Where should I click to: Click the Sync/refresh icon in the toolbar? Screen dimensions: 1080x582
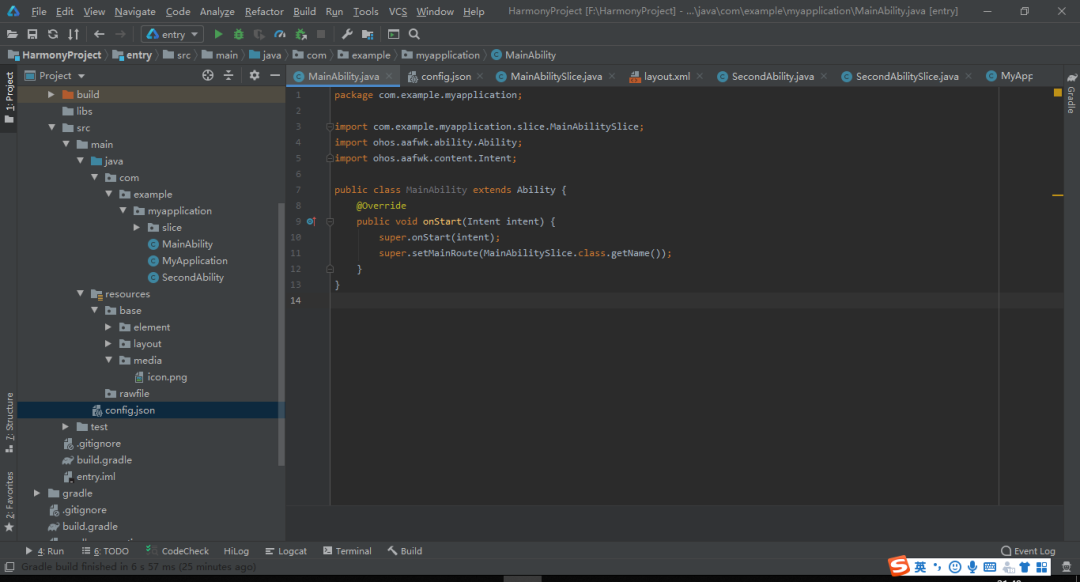point(52,34)
